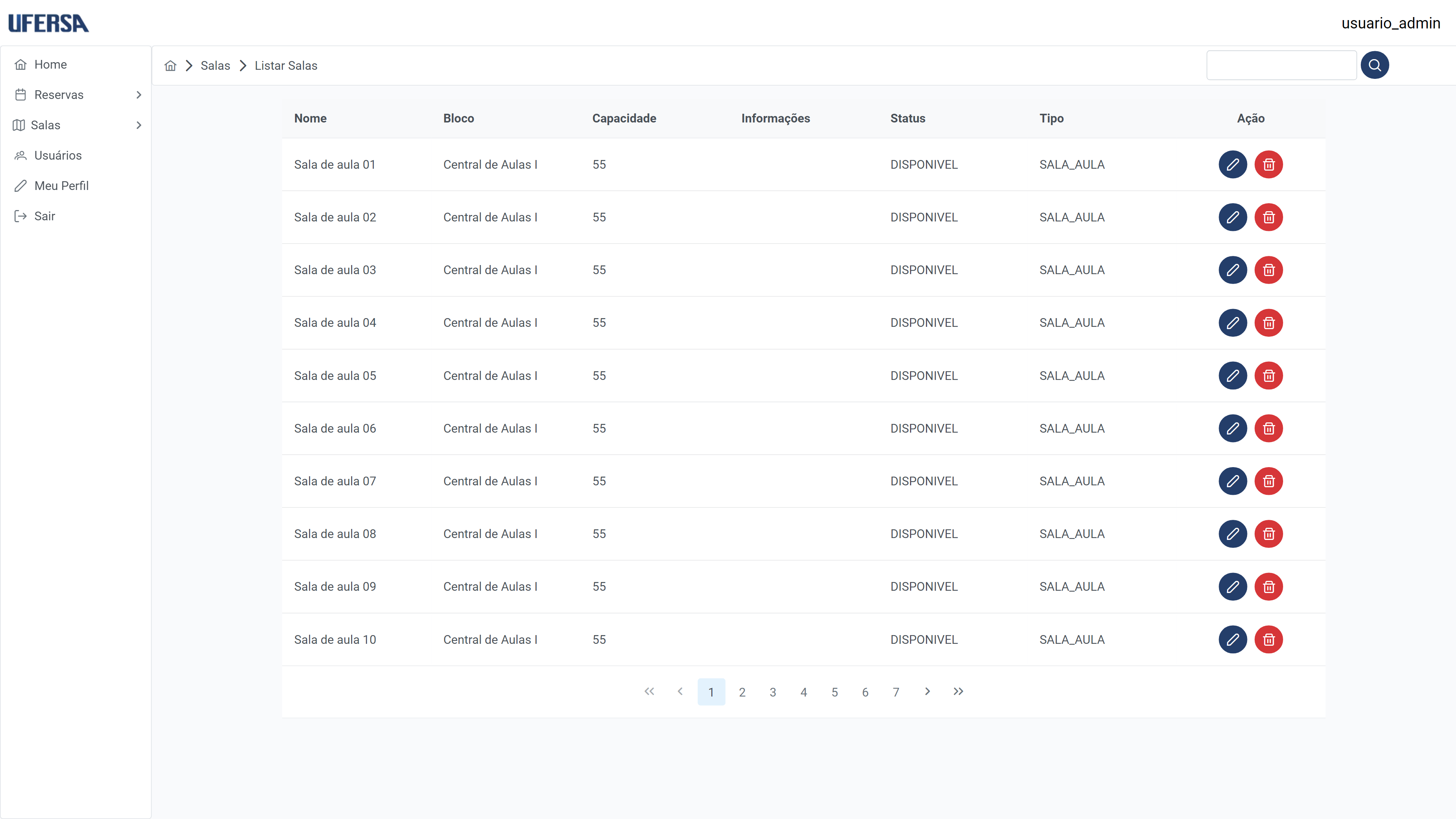Screen dimensions: 1456x819
Task: Delete Sala de aula 04 with trash icon
Action: tap(1269, 323)
